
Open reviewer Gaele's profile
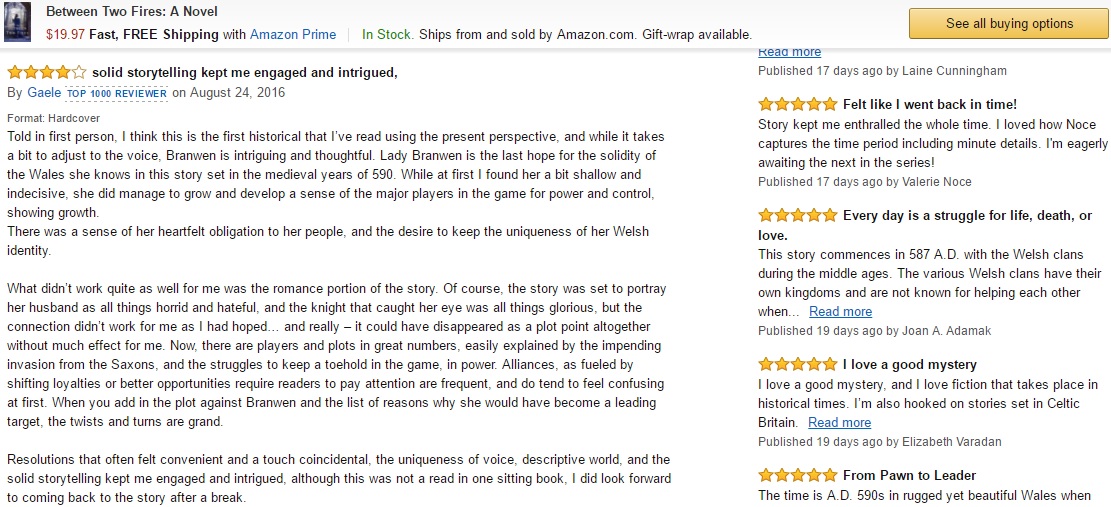(42, 93)
